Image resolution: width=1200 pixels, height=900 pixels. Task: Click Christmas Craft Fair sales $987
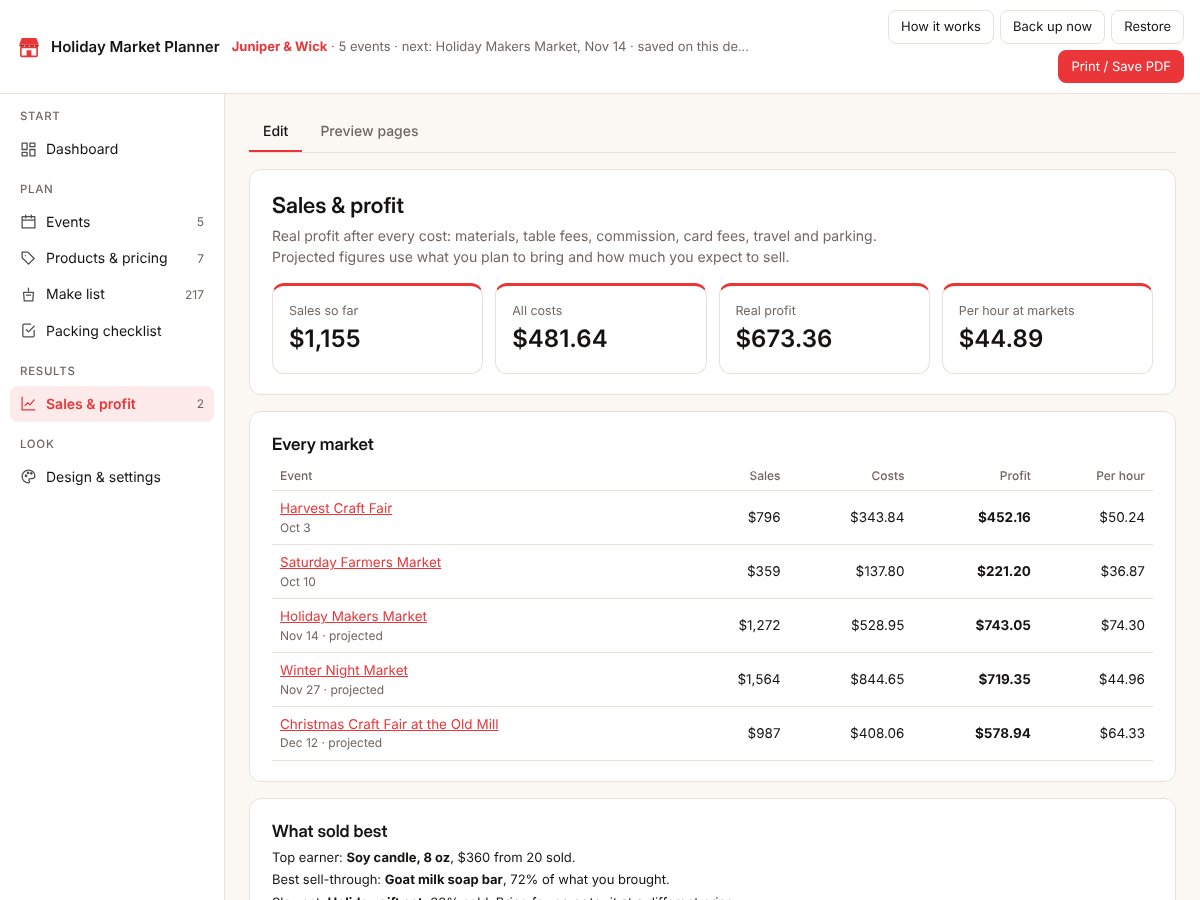(764, 733)
